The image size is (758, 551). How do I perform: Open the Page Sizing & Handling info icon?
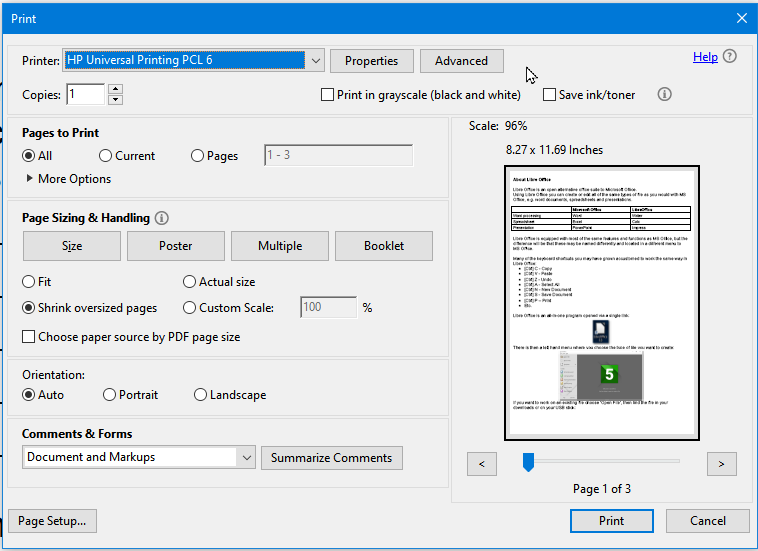161,218
